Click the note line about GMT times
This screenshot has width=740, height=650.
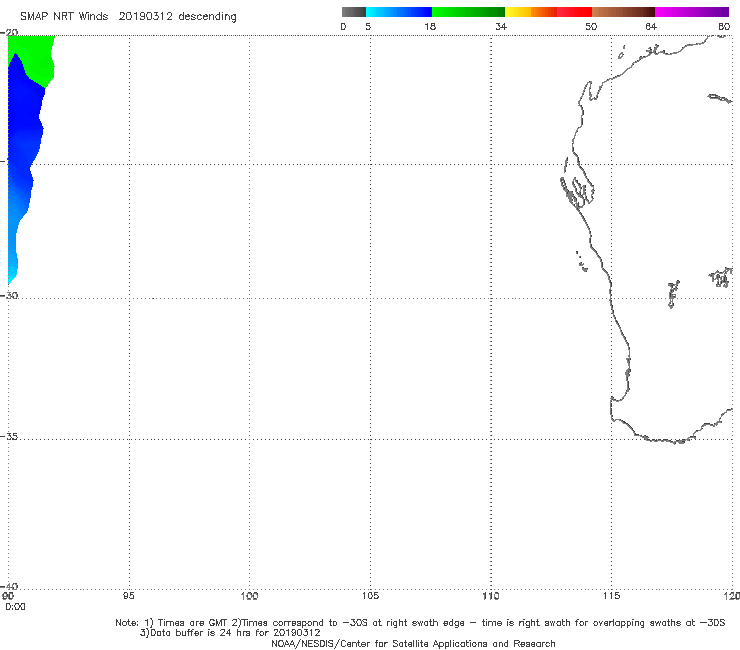(420, 623)
